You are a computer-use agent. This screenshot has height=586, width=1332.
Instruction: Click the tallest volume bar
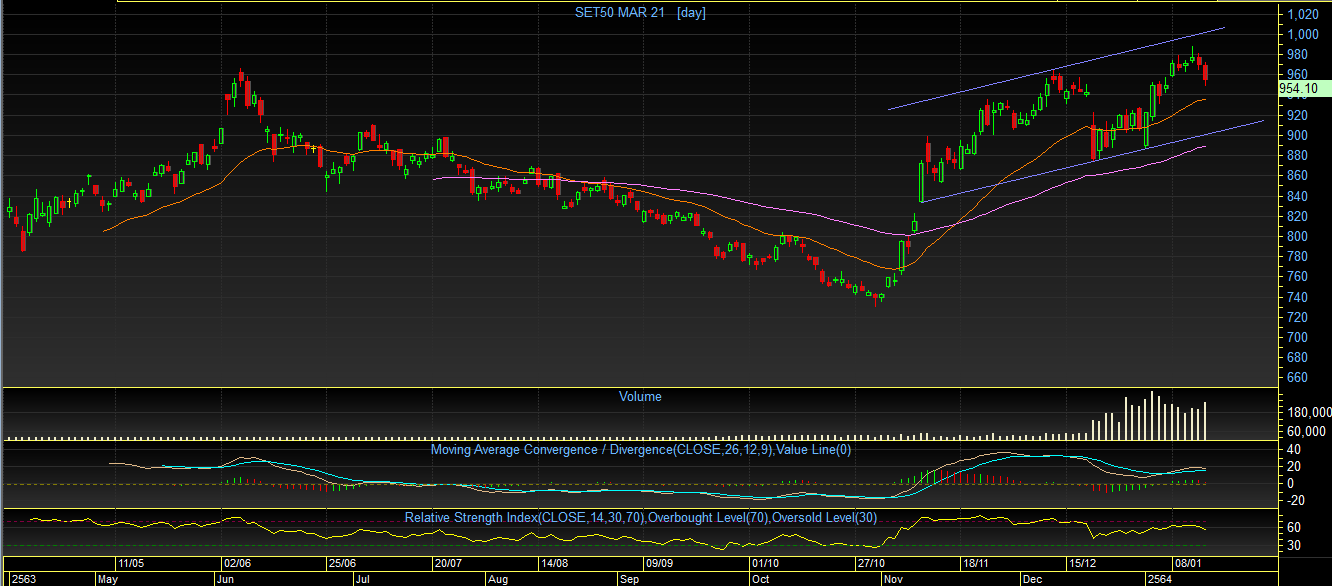(1152, 415)
